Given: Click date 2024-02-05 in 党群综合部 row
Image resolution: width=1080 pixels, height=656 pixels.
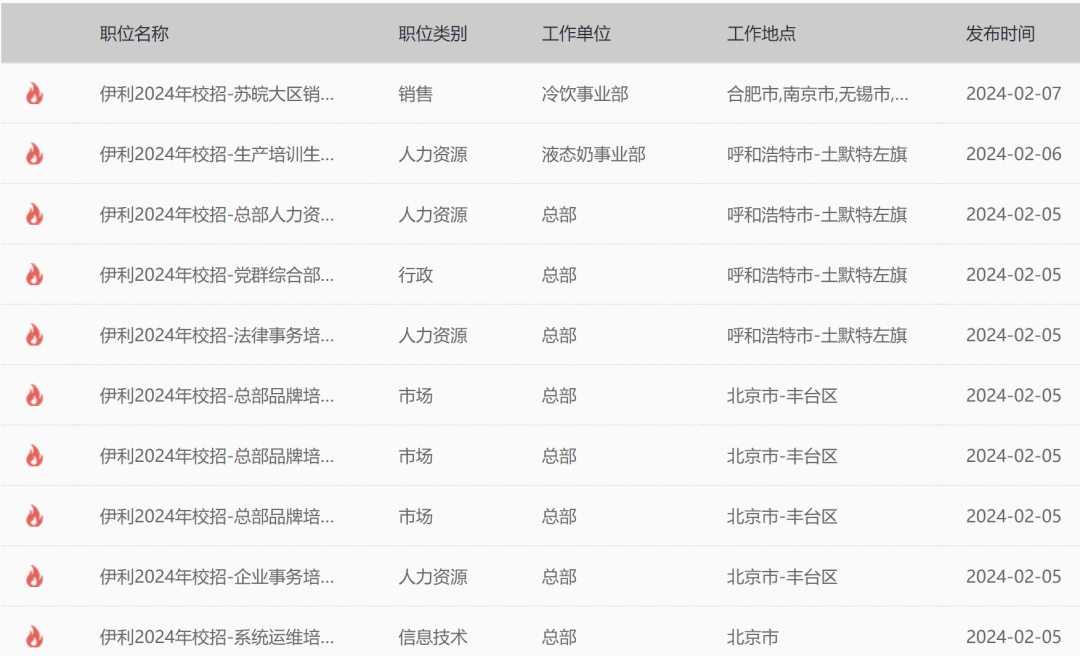Looking at the screenshot, I should pyautogui.click(x=1013, y=275).
